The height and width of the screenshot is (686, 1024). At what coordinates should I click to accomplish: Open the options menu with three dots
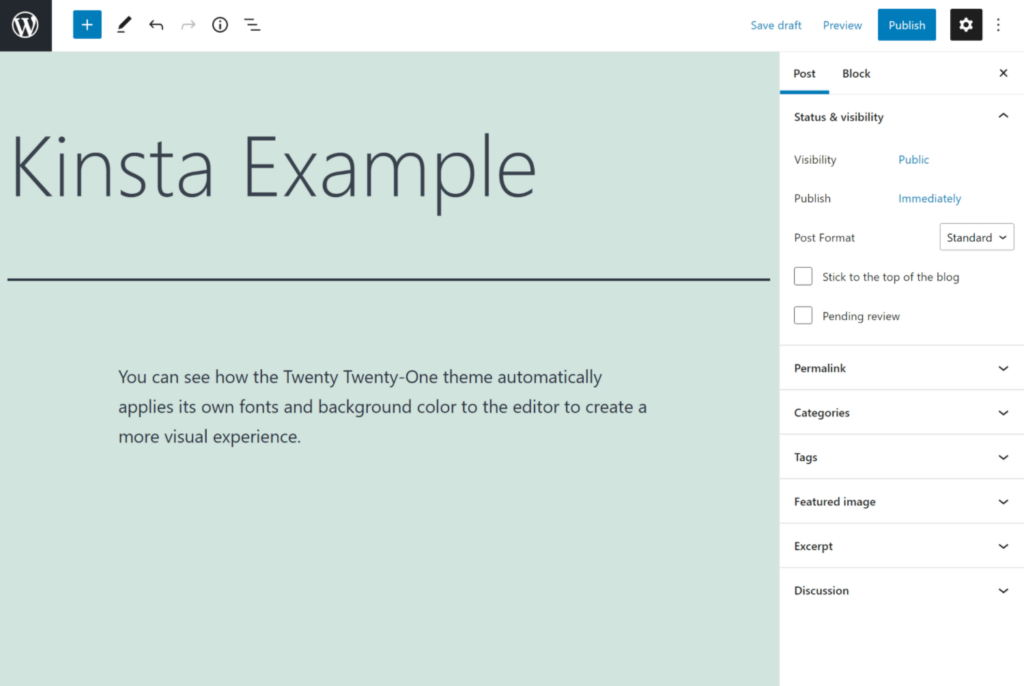pyautogui.click(x=998, y=24)
